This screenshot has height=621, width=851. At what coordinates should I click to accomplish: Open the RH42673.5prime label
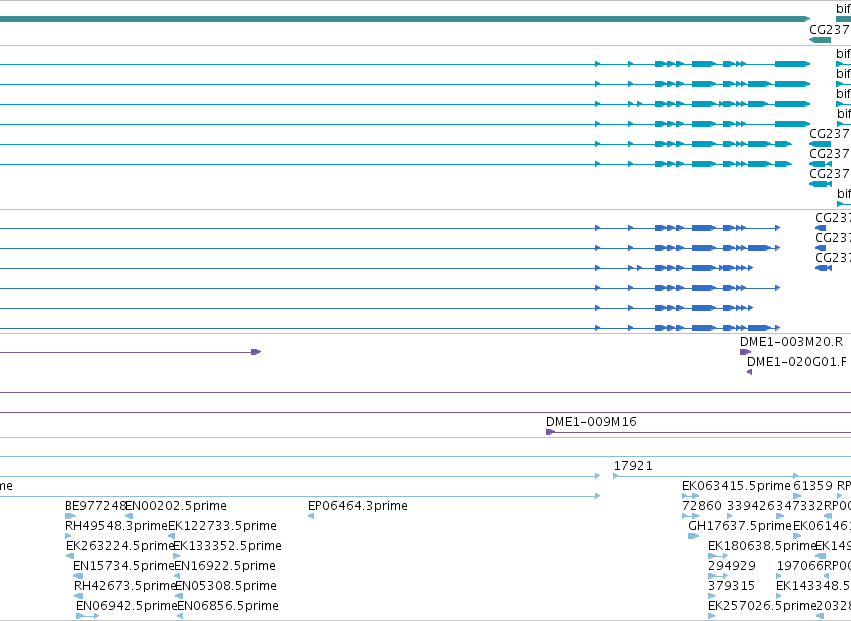point(125,586)
